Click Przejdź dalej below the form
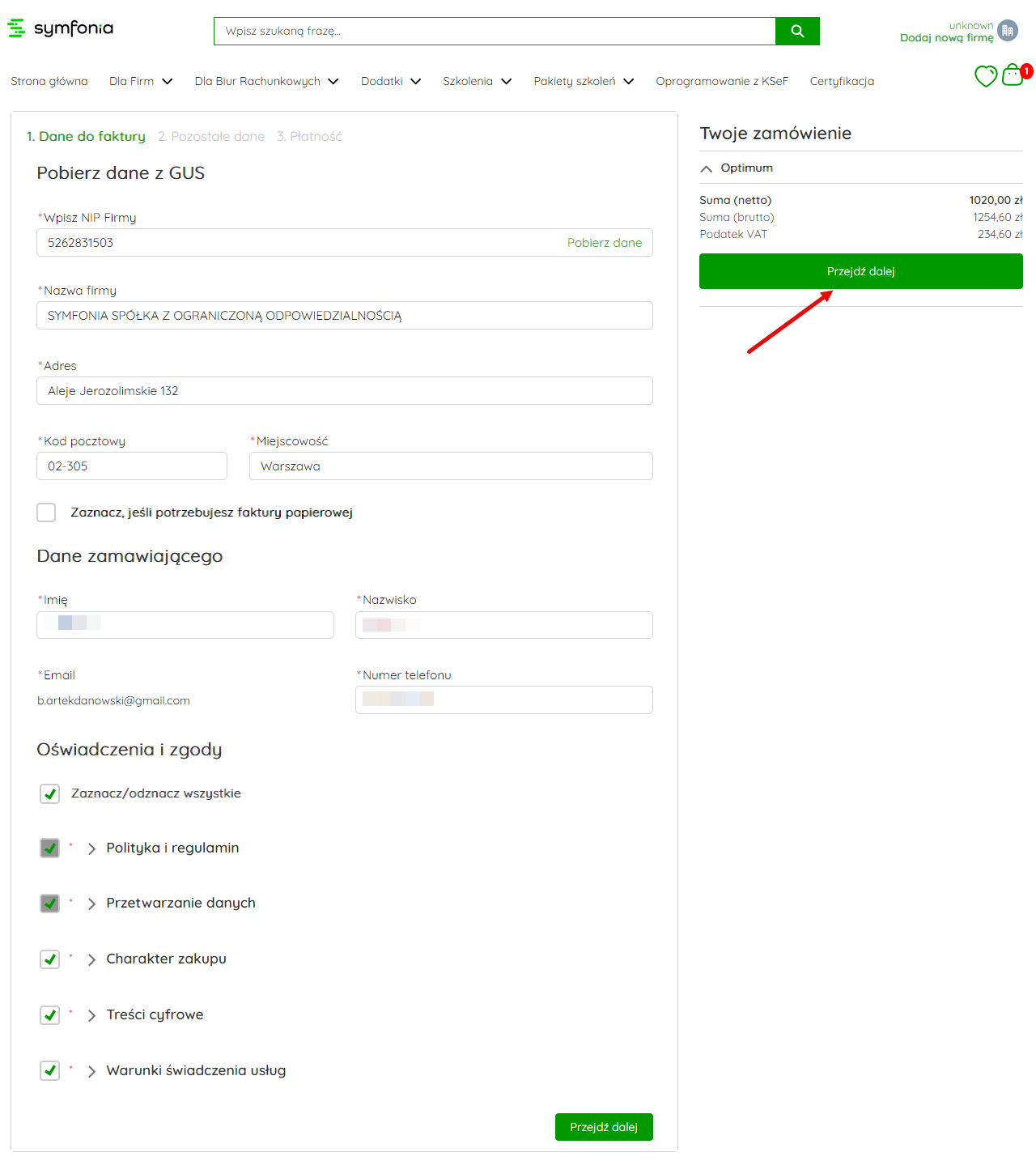 tap(604, 1127)
